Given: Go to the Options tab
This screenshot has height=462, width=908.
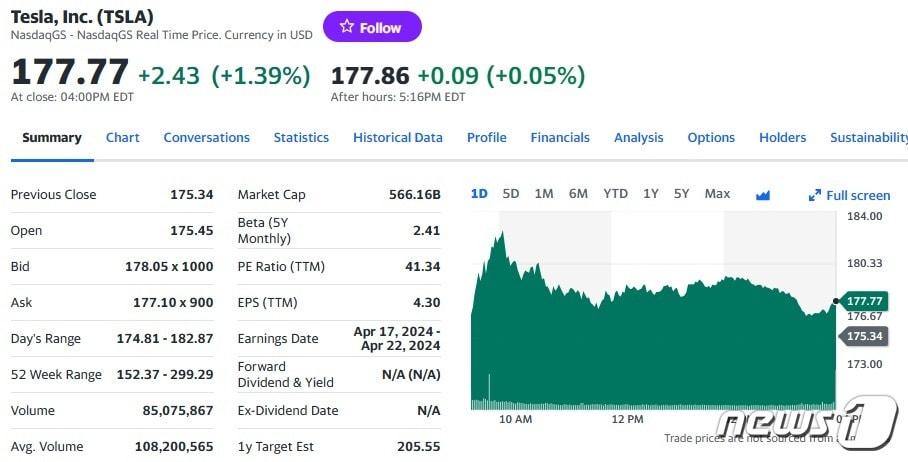Looking at the screenshot, I should (711, 138).
